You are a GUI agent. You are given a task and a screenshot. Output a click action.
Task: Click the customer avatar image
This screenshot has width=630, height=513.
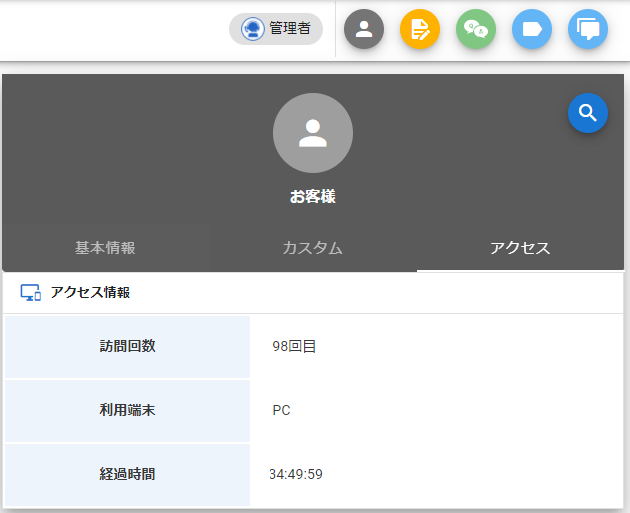[x=313, y=133]
